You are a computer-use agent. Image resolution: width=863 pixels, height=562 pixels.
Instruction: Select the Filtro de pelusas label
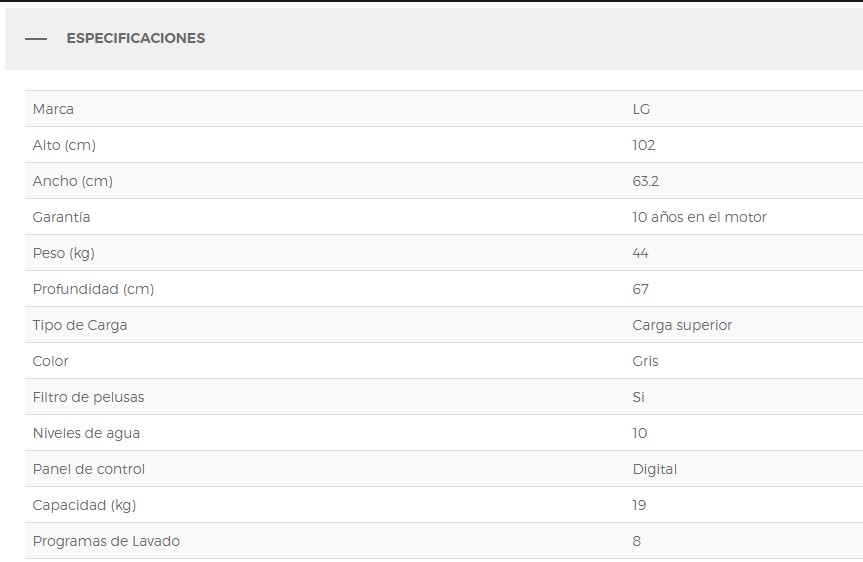(x=88, y=397)
